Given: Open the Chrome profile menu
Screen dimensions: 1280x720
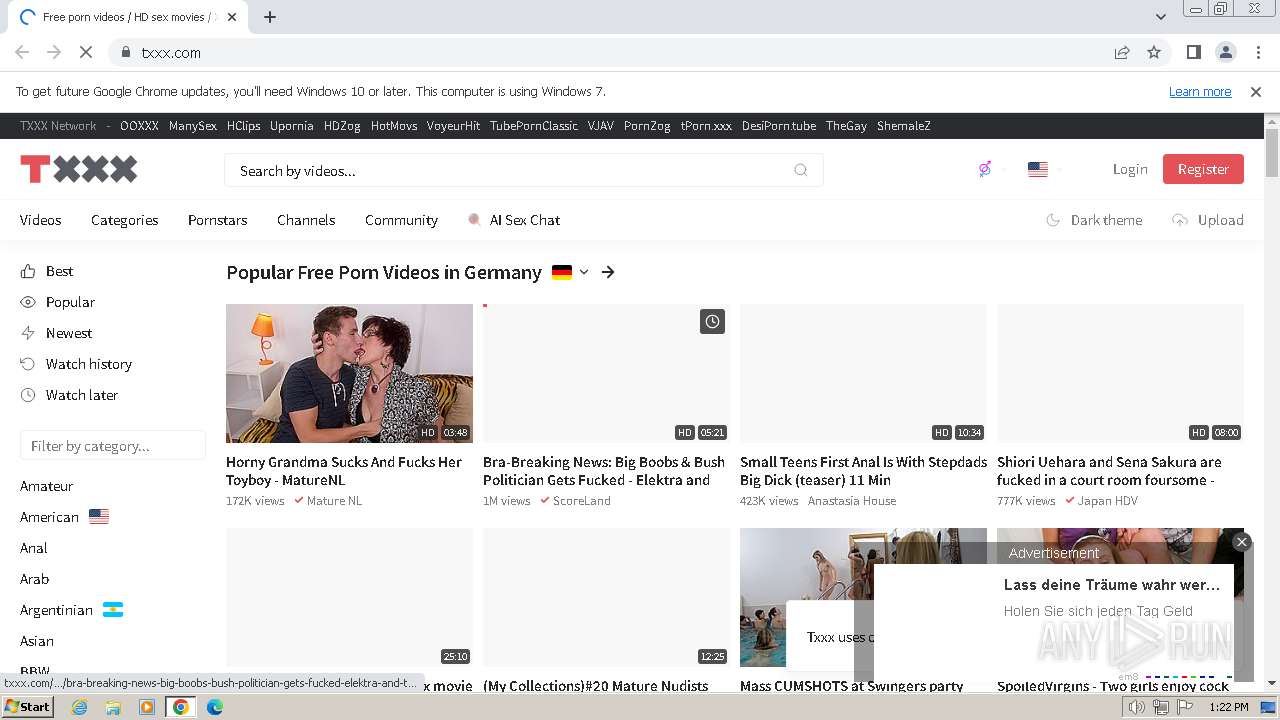Looking at the screenshot, I should click(1225, 52).
